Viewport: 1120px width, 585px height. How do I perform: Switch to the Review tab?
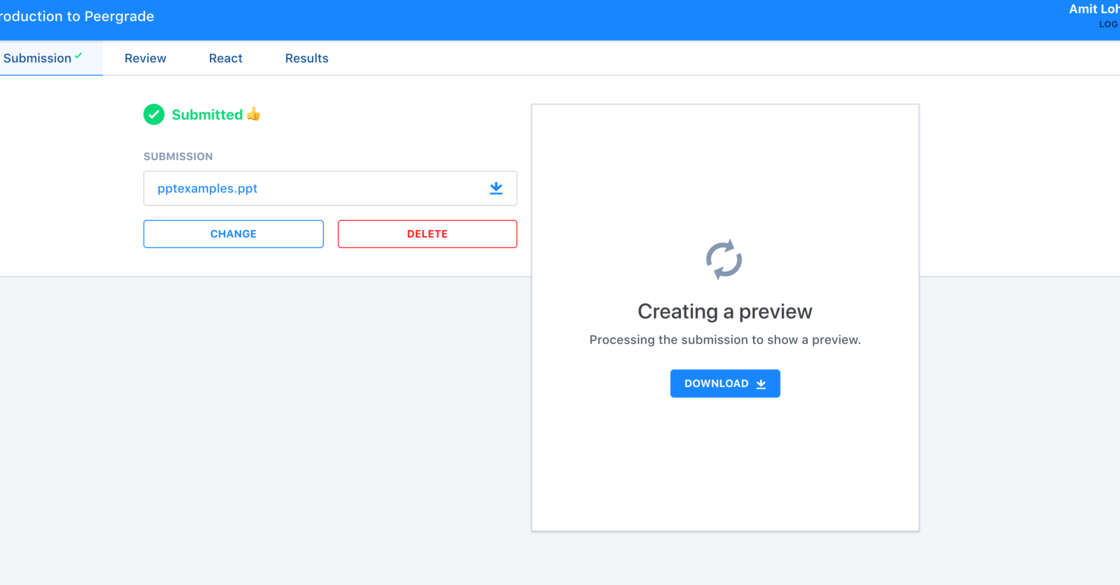pos(145,58)
